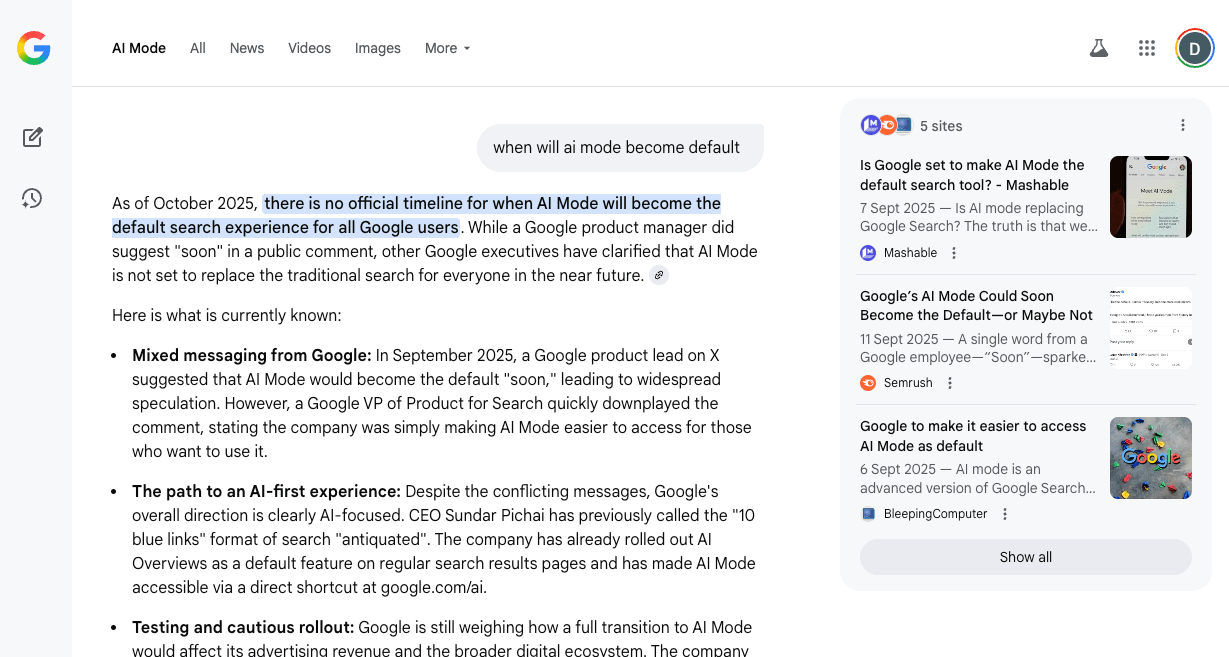This screenshot has height=657, width=1229.
Task: Switch to the Videos tab
Action: (x=309, y=48)
